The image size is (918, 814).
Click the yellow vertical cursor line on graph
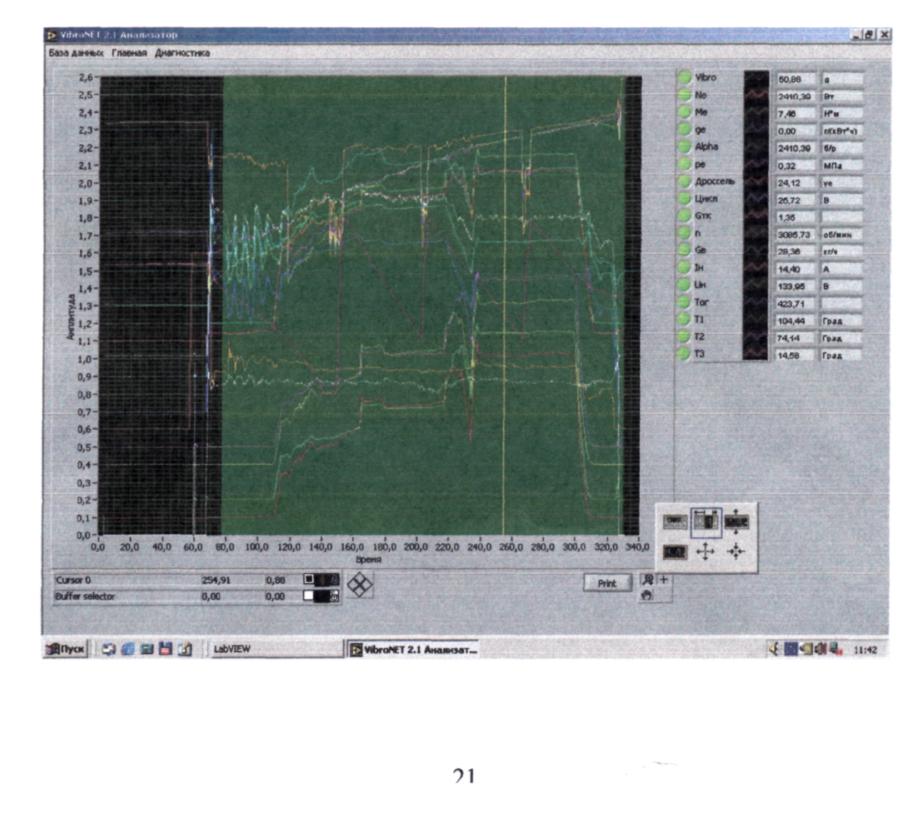pos(505,305)
